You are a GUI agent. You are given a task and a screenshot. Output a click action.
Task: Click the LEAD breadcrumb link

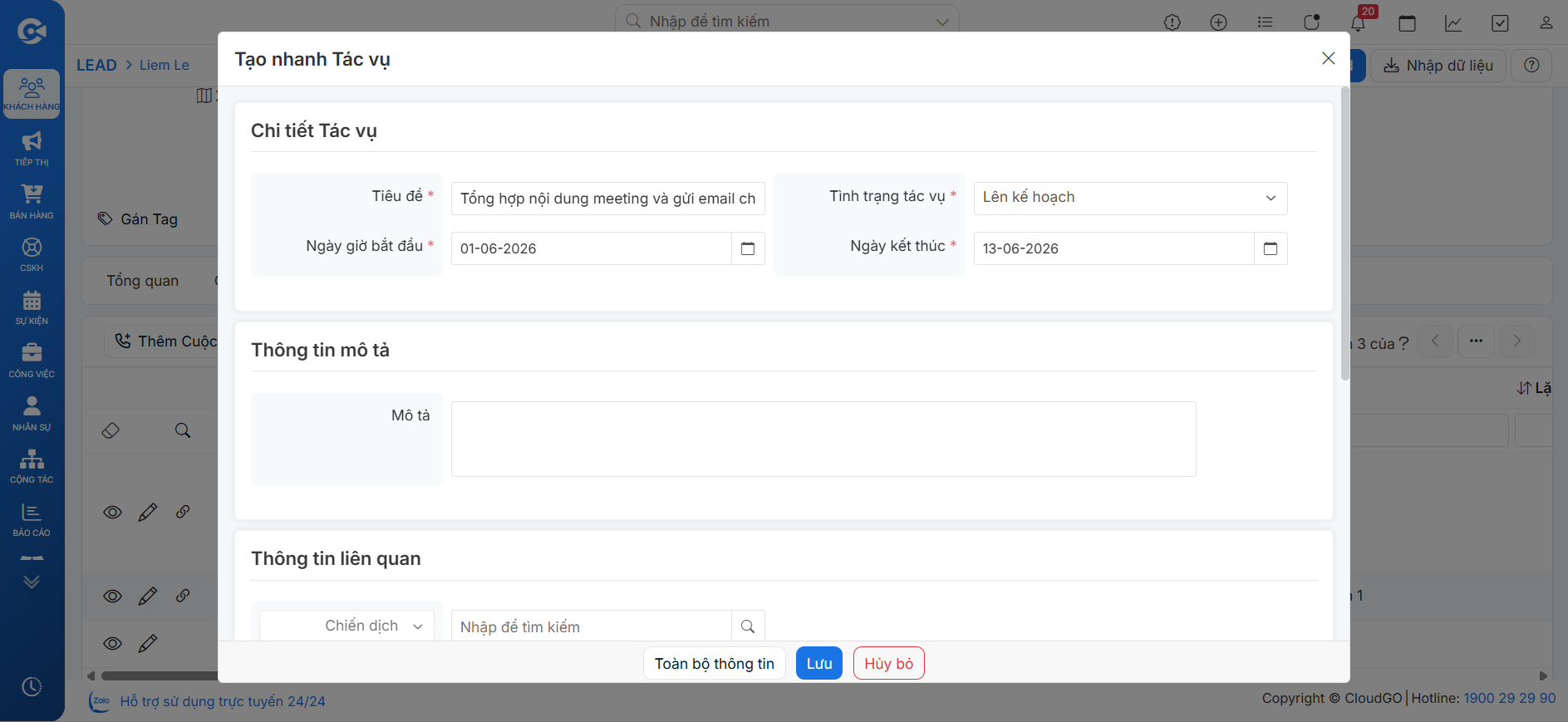(96, 65)
